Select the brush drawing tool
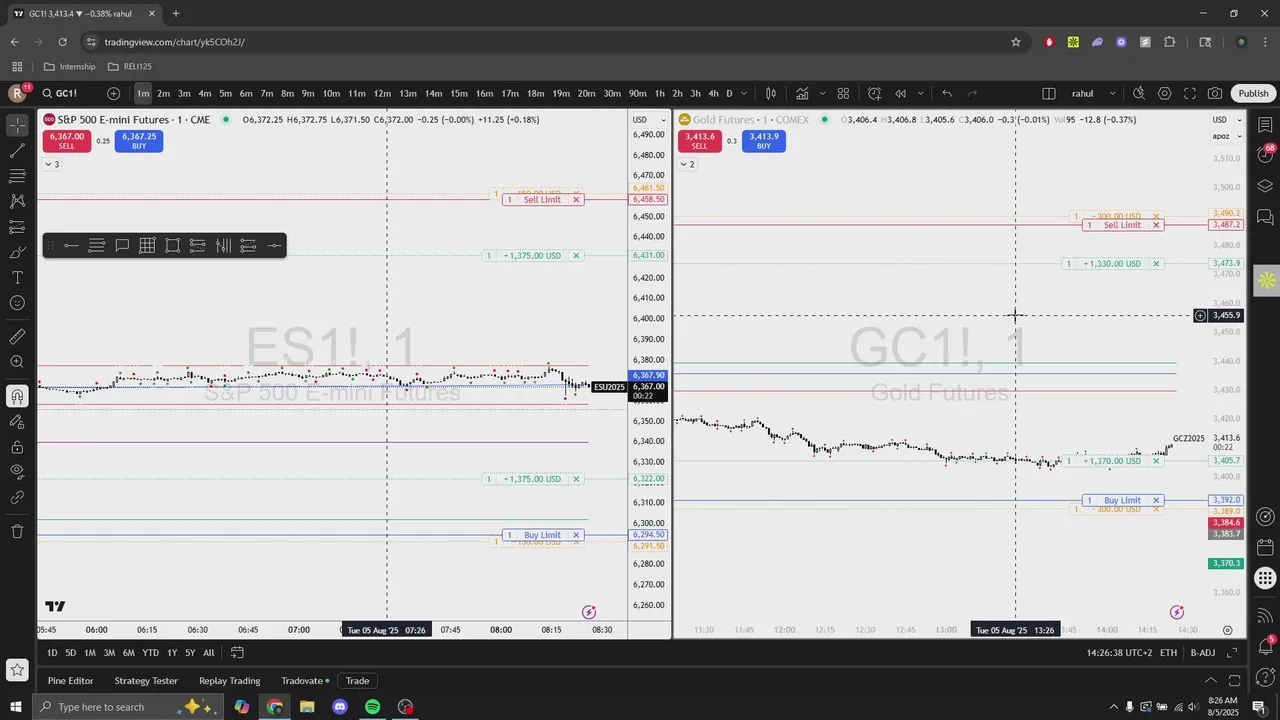This screenshot has width=1280, height=720. 17,252
